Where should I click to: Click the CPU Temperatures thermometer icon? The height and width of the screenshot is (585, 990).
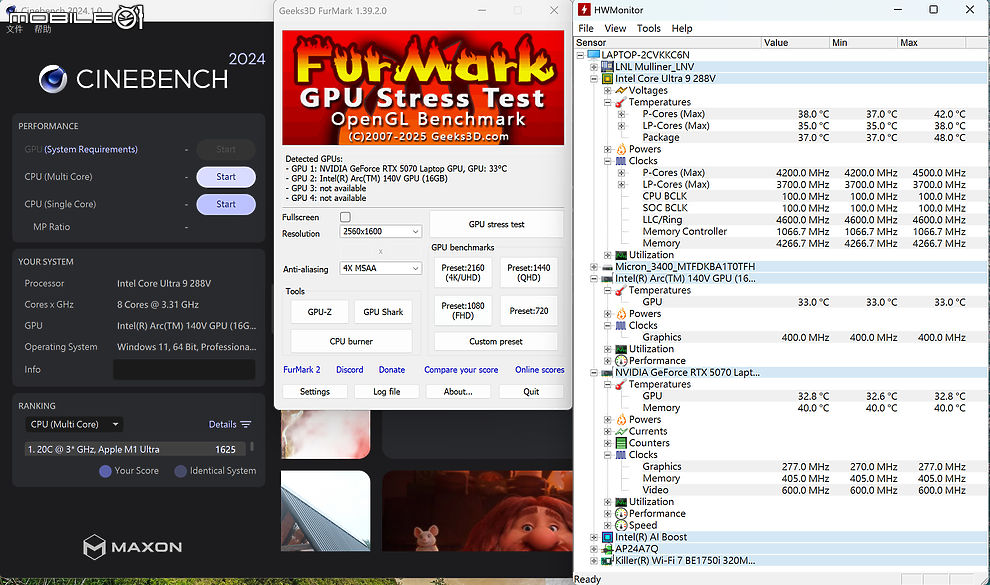click(621, 102)
